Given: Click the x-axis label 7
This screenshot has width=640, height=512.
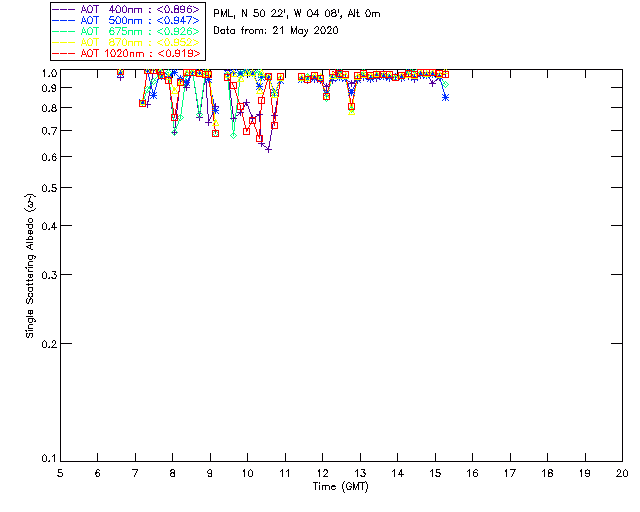Looking at the screenshot, I should 135,473.
